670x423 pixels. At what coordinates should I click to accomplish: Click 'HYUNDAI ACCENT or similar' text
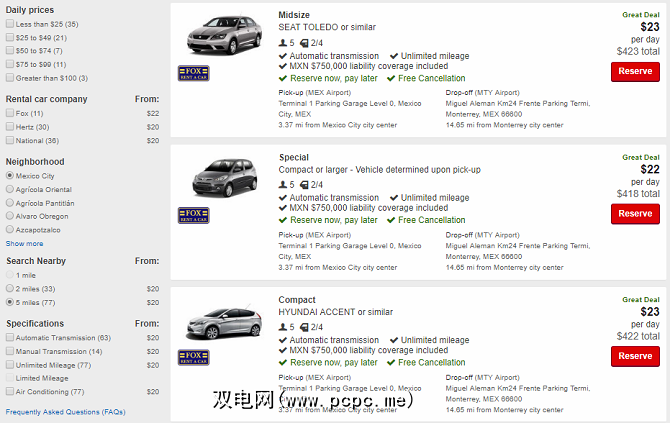click(335, 312)
